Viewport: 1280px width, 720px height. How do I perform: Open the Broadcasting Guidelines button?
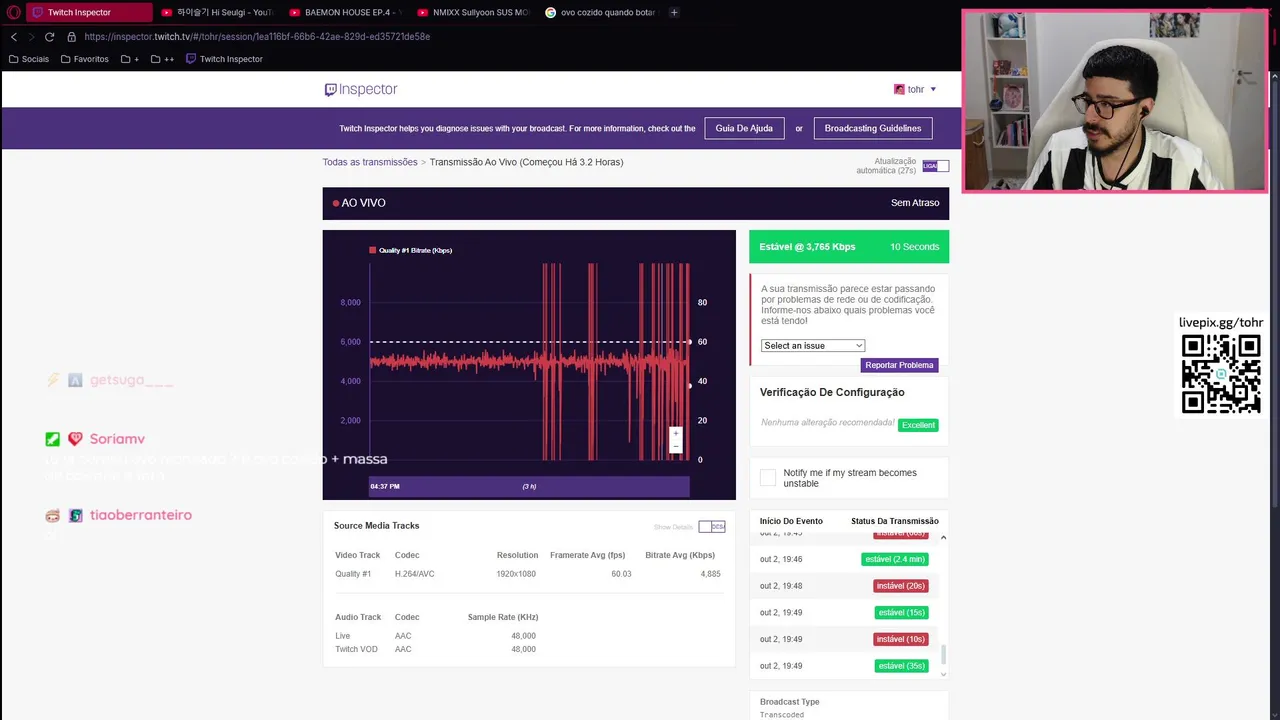872,128
